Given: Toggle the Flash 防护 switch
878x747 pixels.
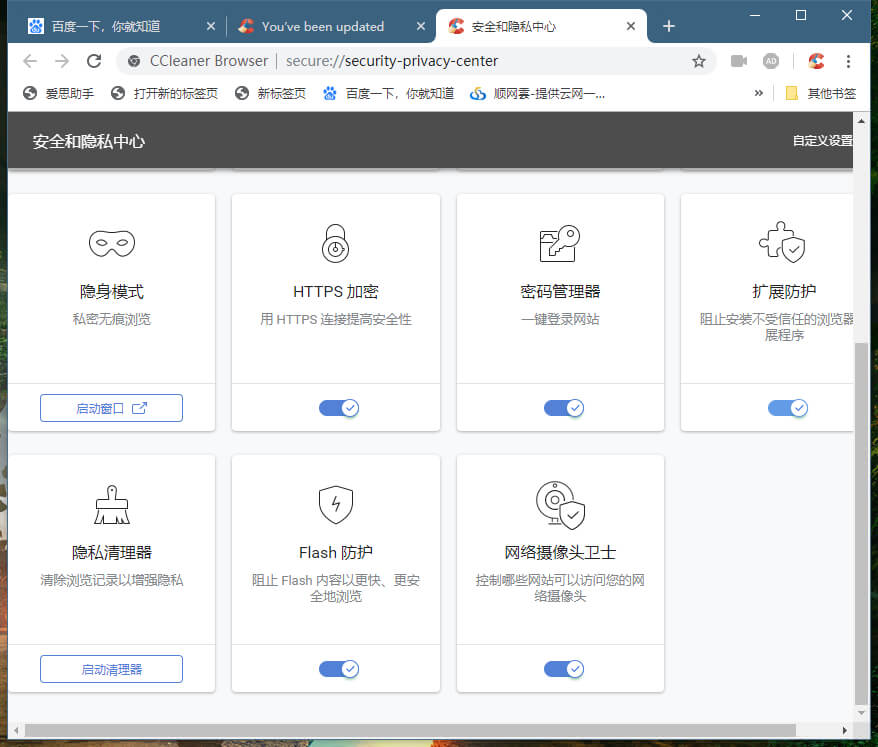Looking at the screenshot, I should point(339,669).
